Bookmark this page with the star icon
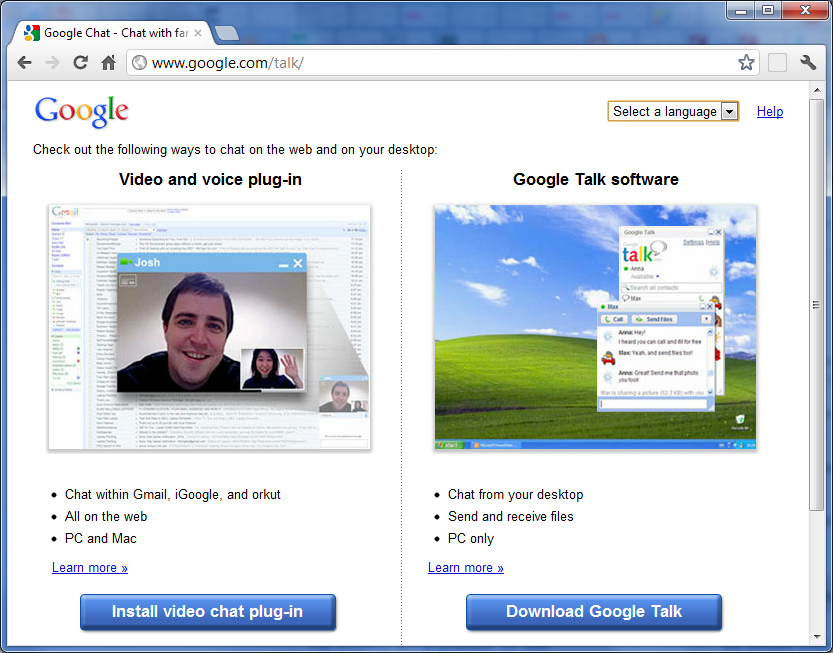Viewport: 833px width, 653px height. (x=746, y=63)
